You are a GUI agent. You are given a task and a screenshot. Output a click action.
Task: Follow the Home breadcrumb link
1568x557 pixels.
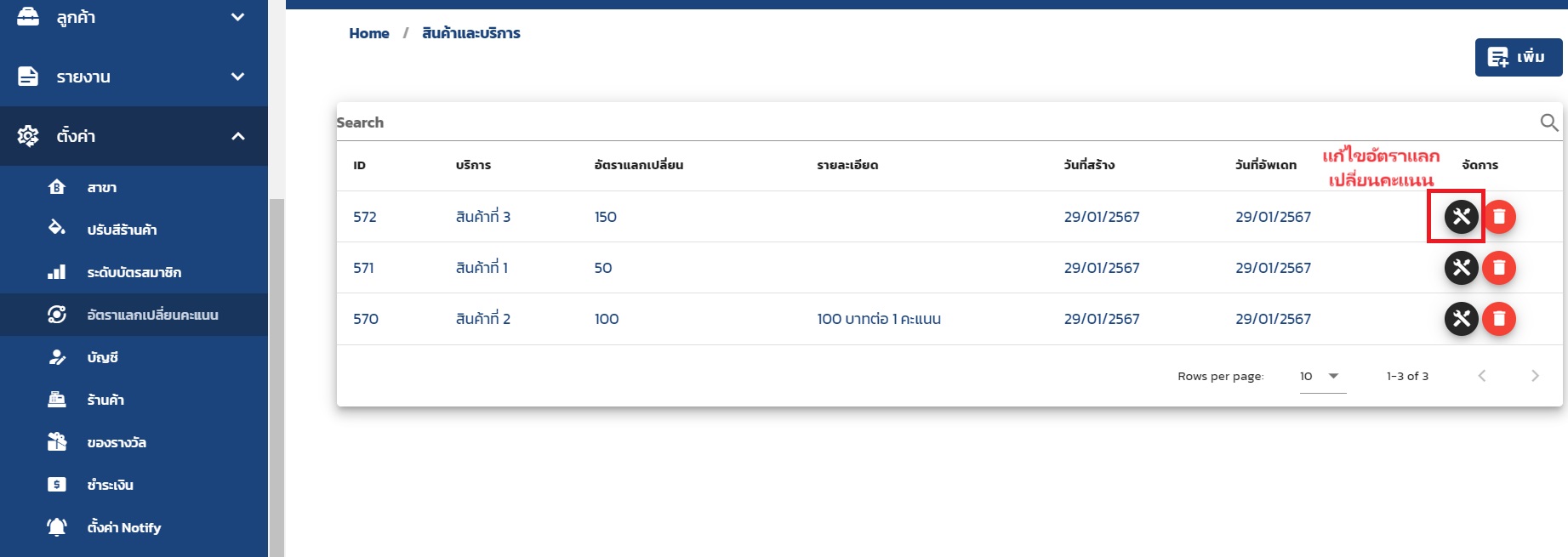(369, 33)
